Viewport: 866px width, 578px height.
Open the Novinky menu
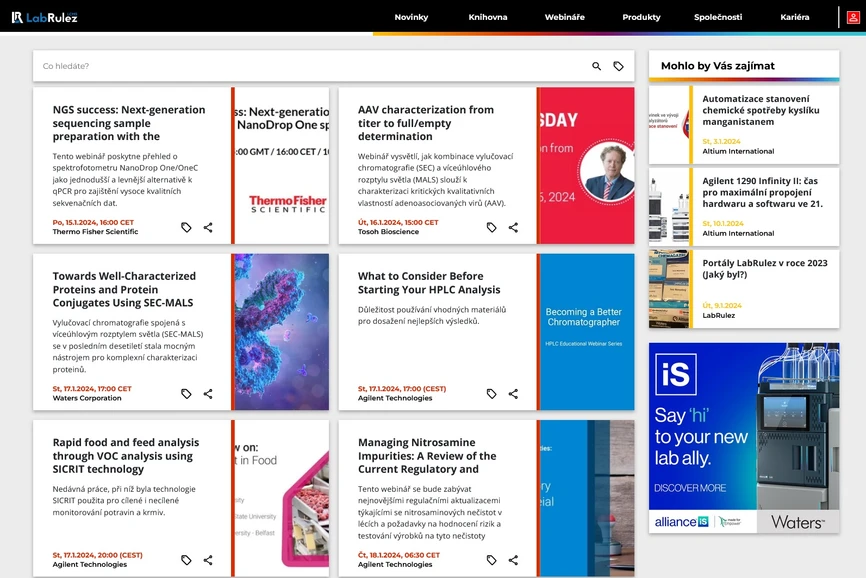click(411, 17)
